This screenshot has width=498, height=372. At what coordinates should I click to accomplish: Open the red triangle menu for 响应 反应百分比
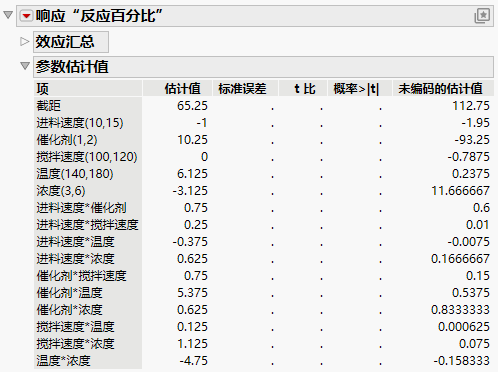click(x=26, y=16)
